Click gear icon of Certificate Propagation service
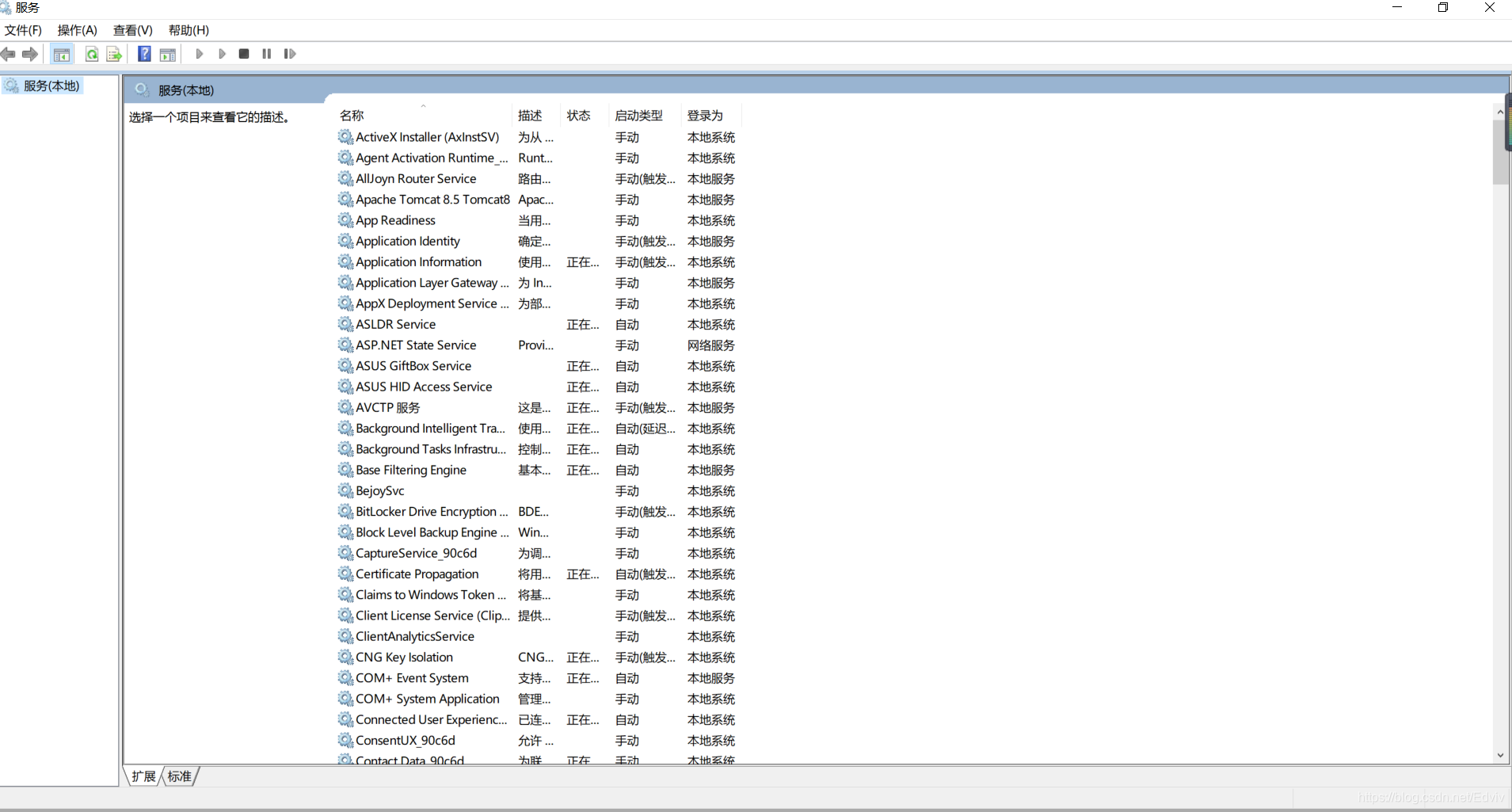The image size is (1512, 812). pyautogui.click(x=345, y=574)
